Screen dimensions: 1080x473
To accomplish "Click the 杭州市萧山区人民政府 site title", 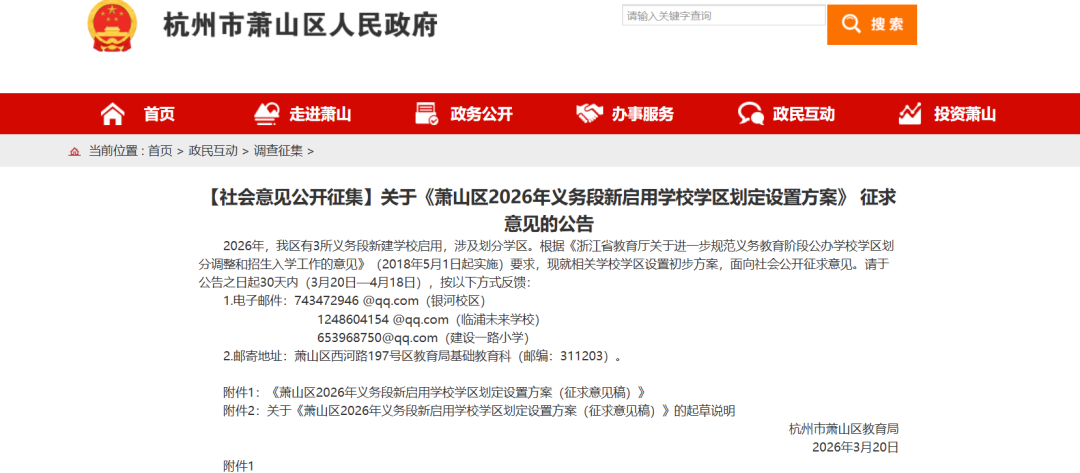I will click(x=300, y=26).
